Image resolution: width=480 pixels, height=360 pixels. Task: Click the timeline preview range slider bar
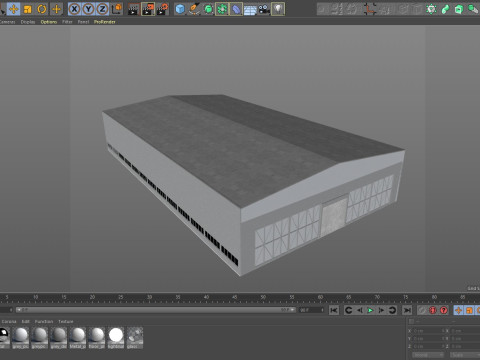pos(156,310)
